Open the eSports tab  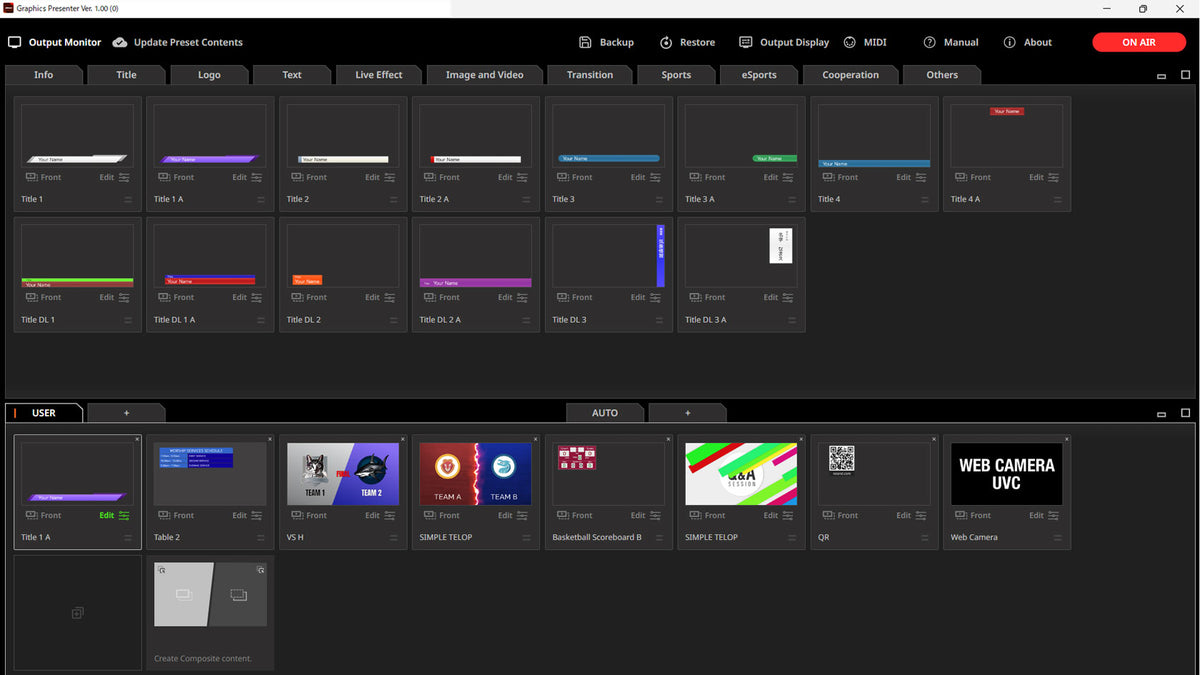click(x=759, y=75)
